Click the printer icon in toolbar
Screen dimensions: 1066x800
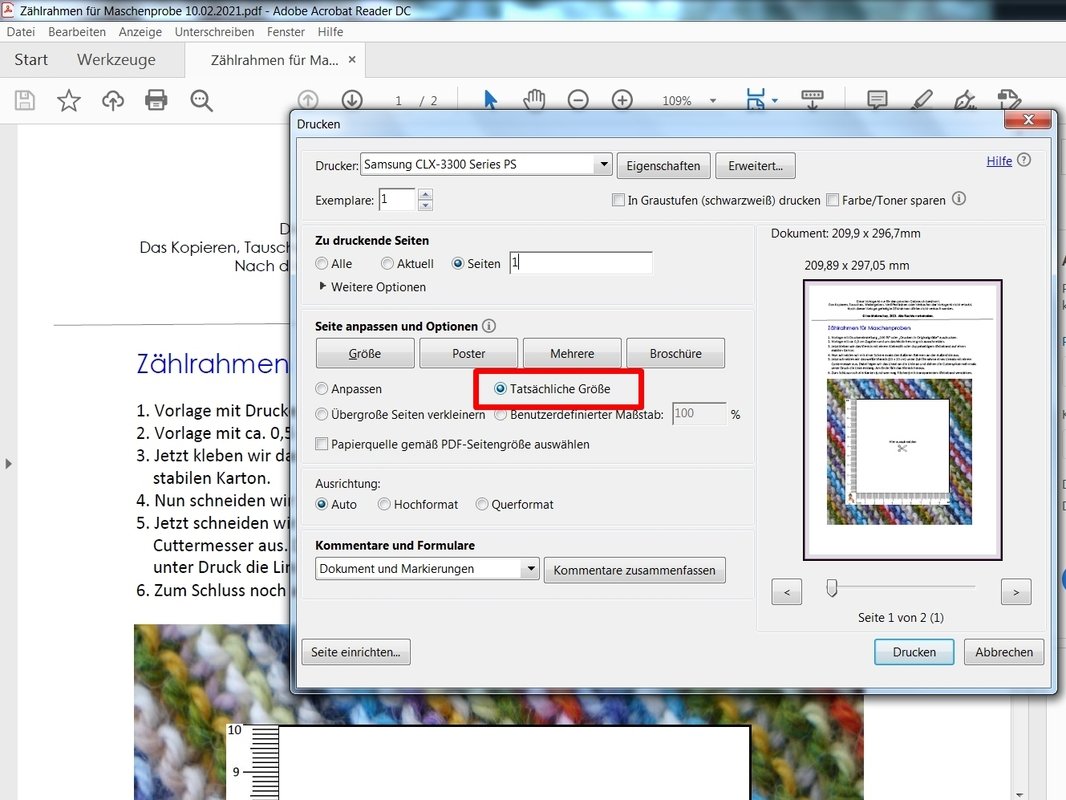pos(156,100)
